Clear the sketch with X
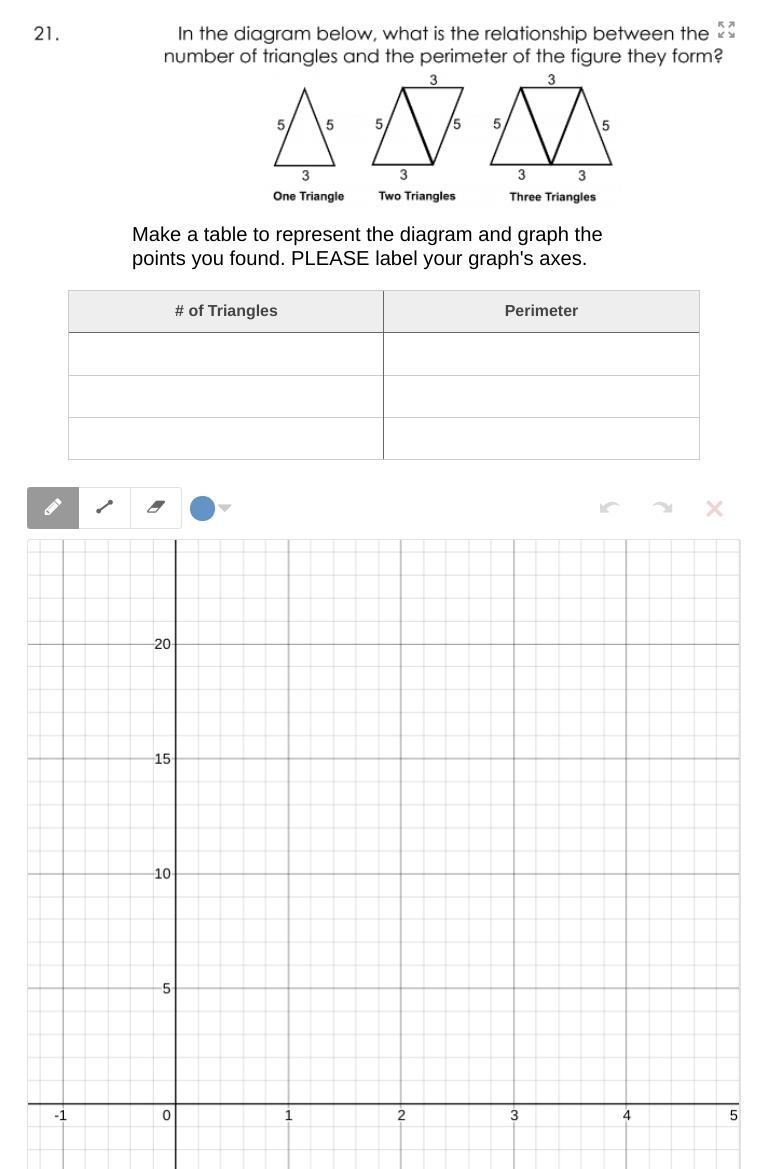 714,508
